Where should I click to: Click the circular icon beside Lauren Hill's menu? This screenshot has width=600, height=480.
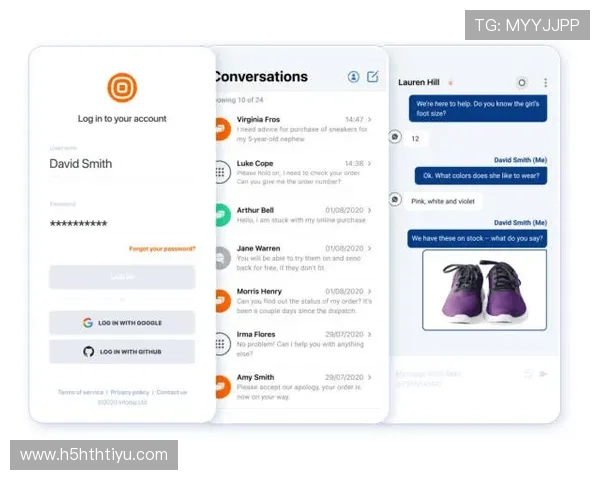tap(521, 82)
